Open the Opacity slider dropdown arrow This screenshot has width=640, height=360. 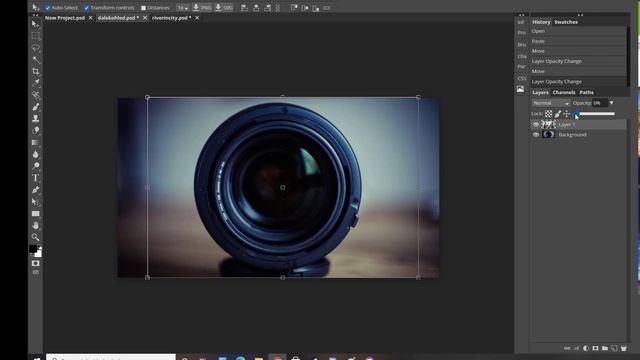(611, 103)
